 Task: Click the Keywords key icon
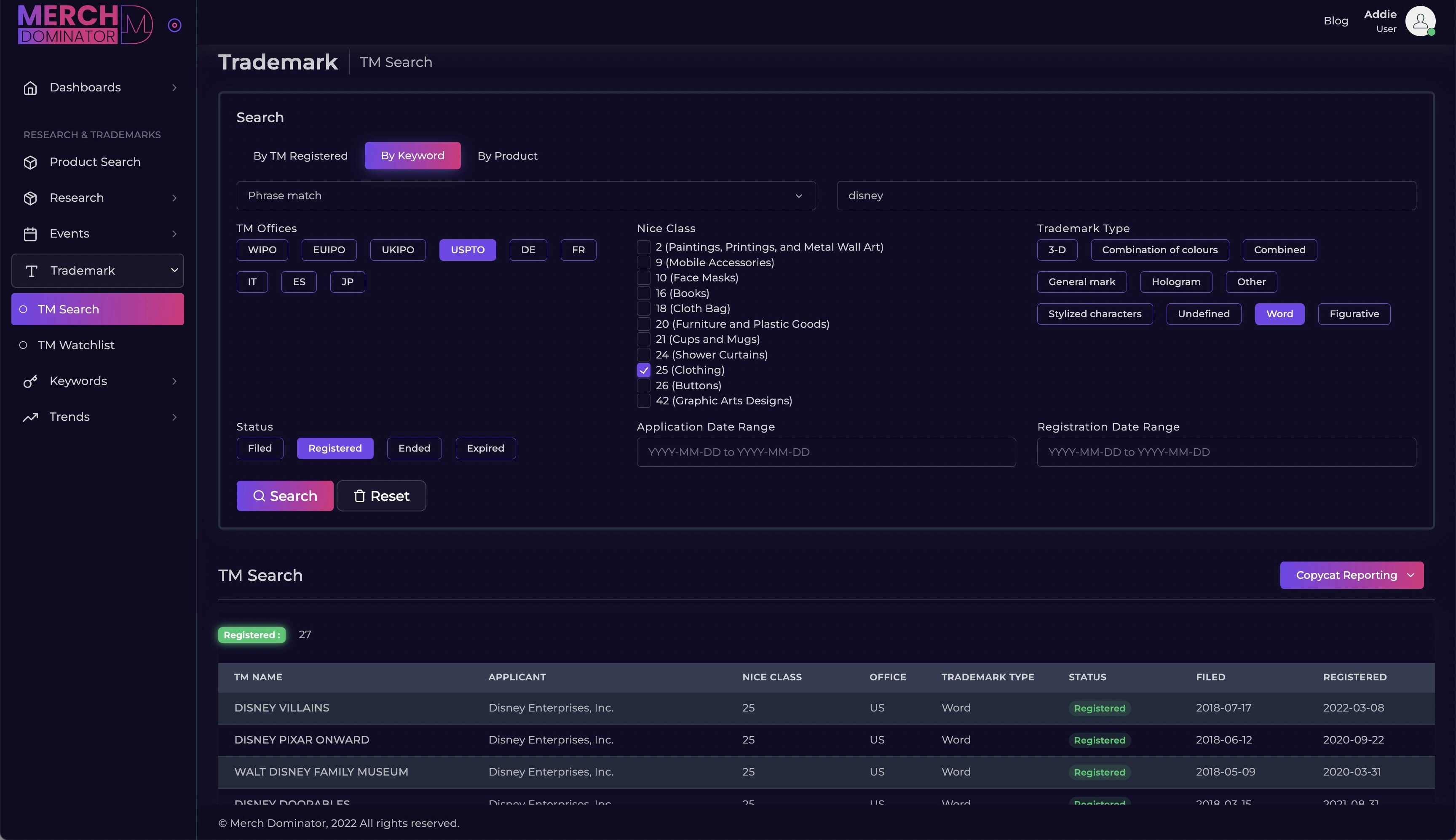pyautogui.click(x=31, y=381)
